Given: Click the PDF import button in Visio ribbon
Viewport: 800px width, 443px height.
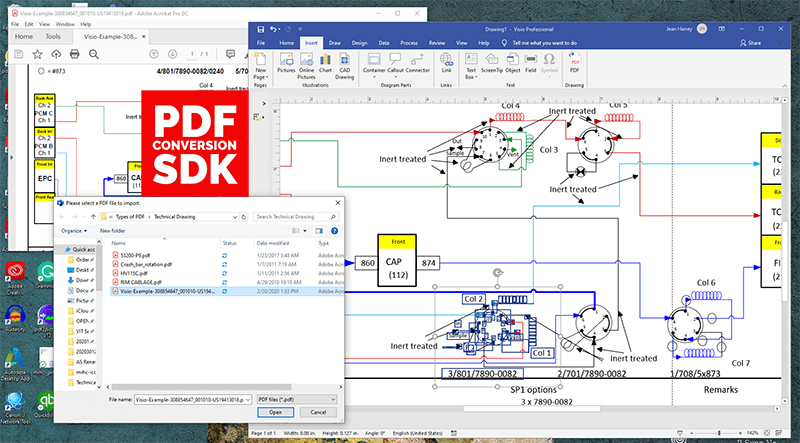Looking at the screenshot, I should [574, 63].
